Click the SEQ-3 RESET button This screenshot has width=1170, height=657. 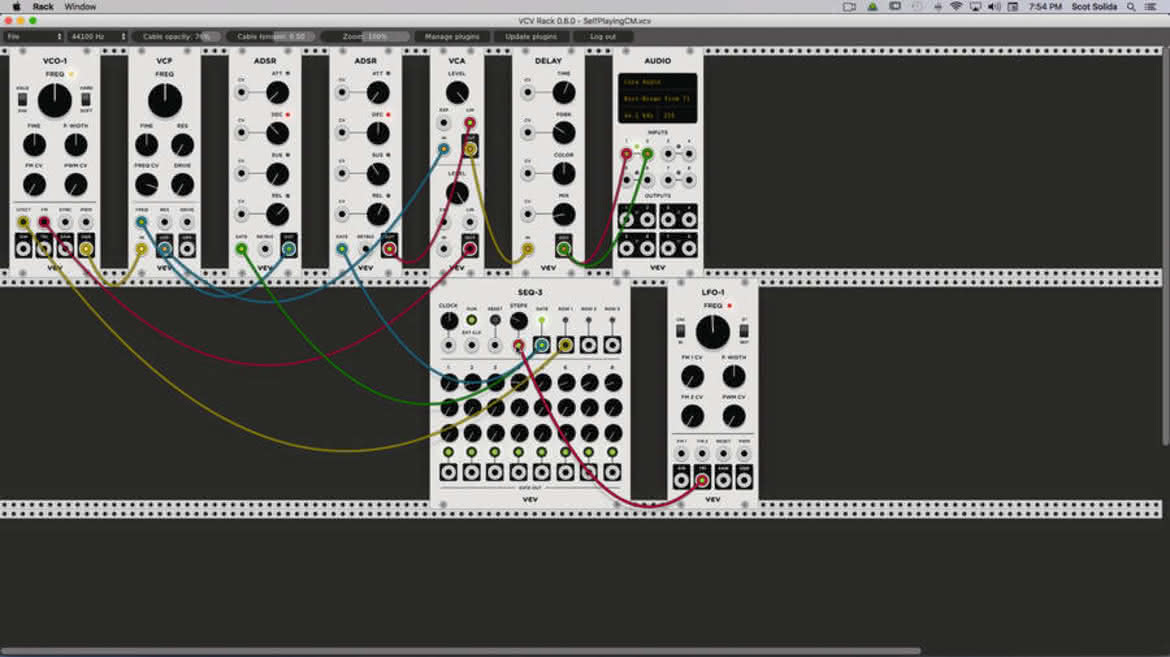coord(495,320)
